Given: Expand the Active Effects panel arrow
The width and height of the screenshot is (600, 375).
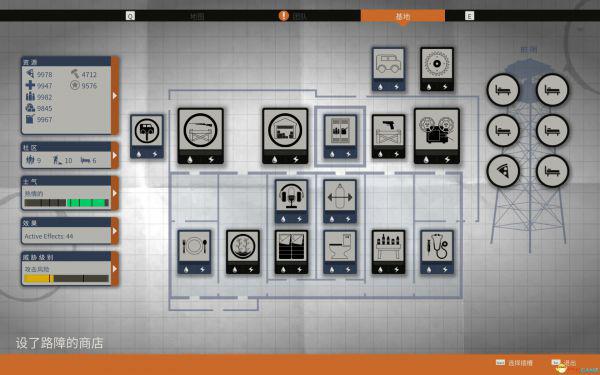Looking at the screenshot, I should click(115, 231).
